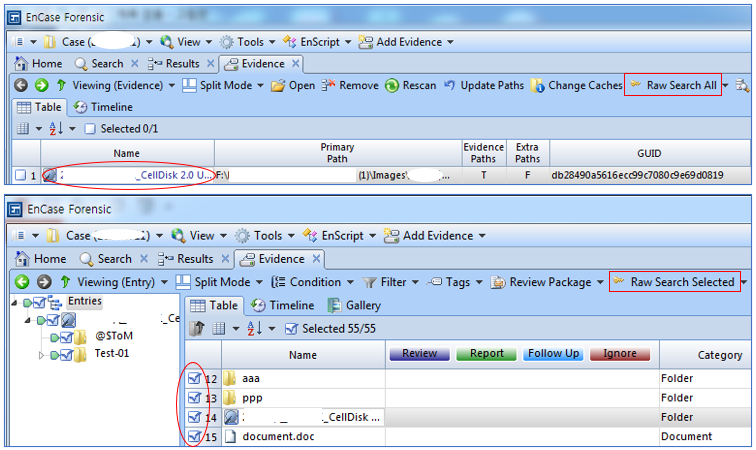Toggle the Selected 55/55 checkbox
This screenshot has width=756, height=450.
click(291, 329)
